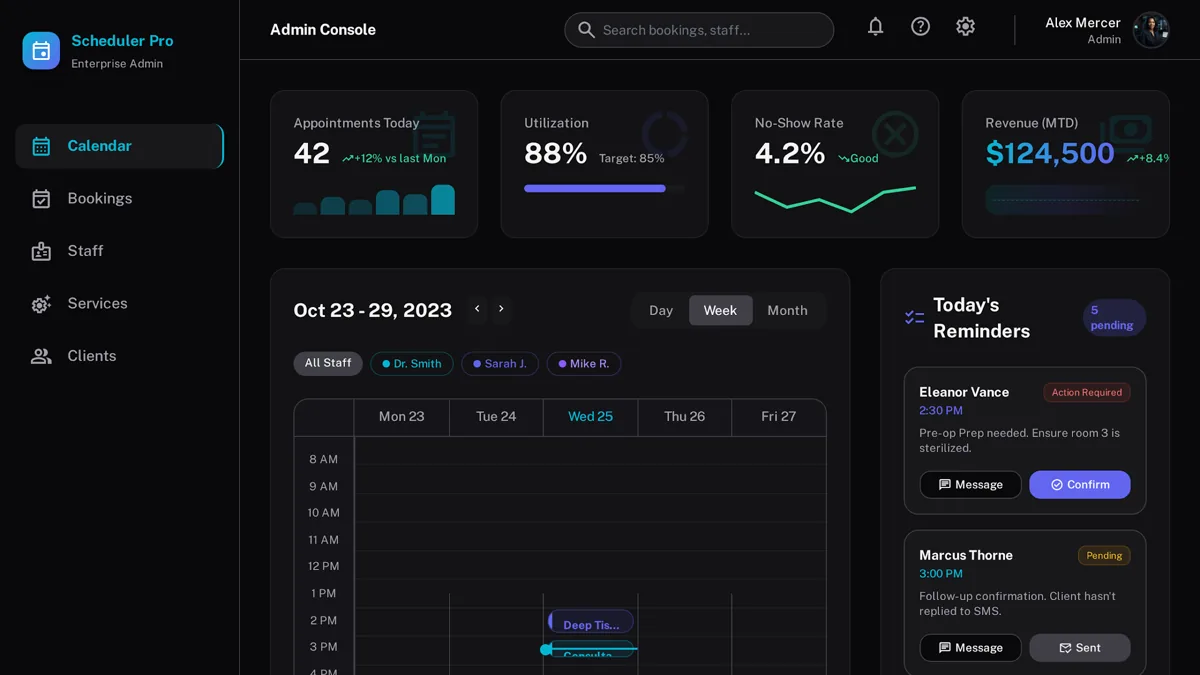The image size is (1200, 675).
Task: Open the Calendar sidebar menu item
Action: tap(119, 146)
